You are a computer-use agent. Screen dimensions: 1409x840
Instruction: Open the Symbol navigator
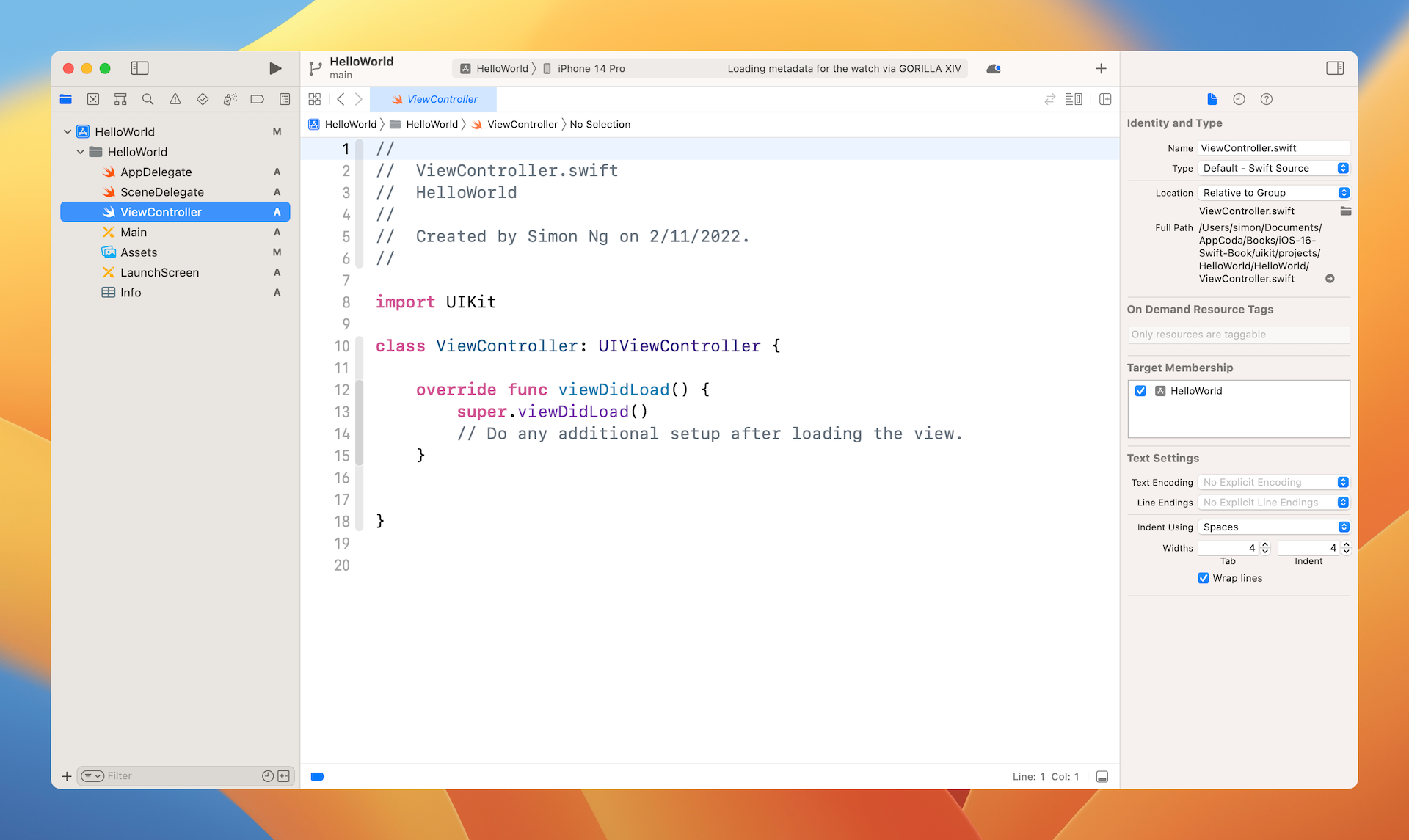click(120, 98)
